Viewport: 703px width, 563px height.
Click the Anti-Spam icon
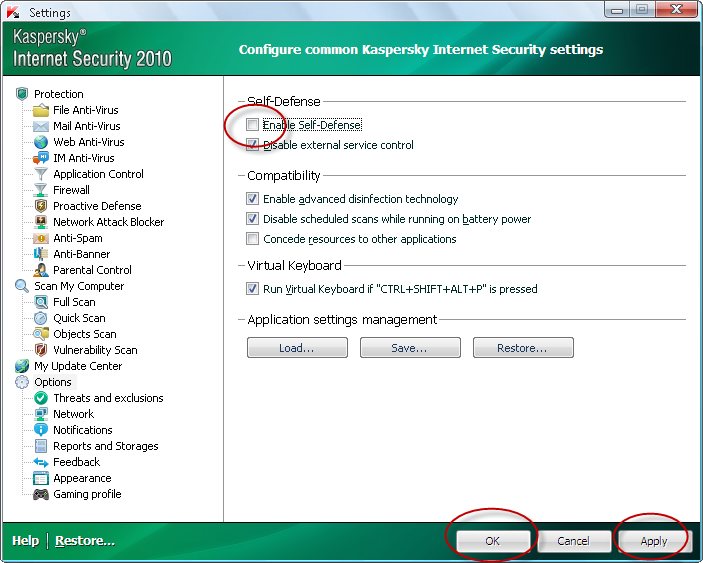point(41,238)
